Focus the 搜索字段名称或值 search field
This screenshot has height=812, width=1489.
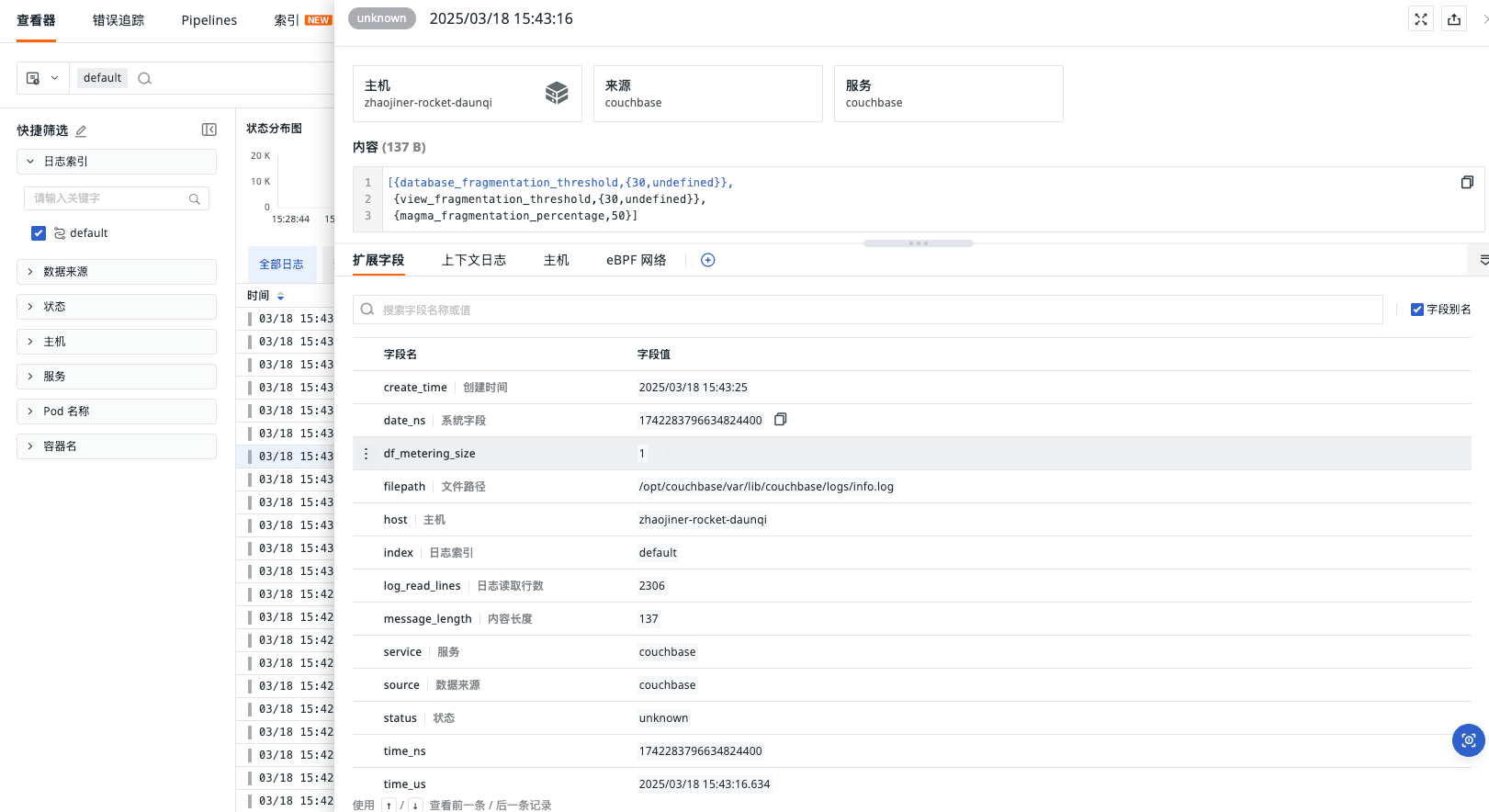[x=868, y=310]
